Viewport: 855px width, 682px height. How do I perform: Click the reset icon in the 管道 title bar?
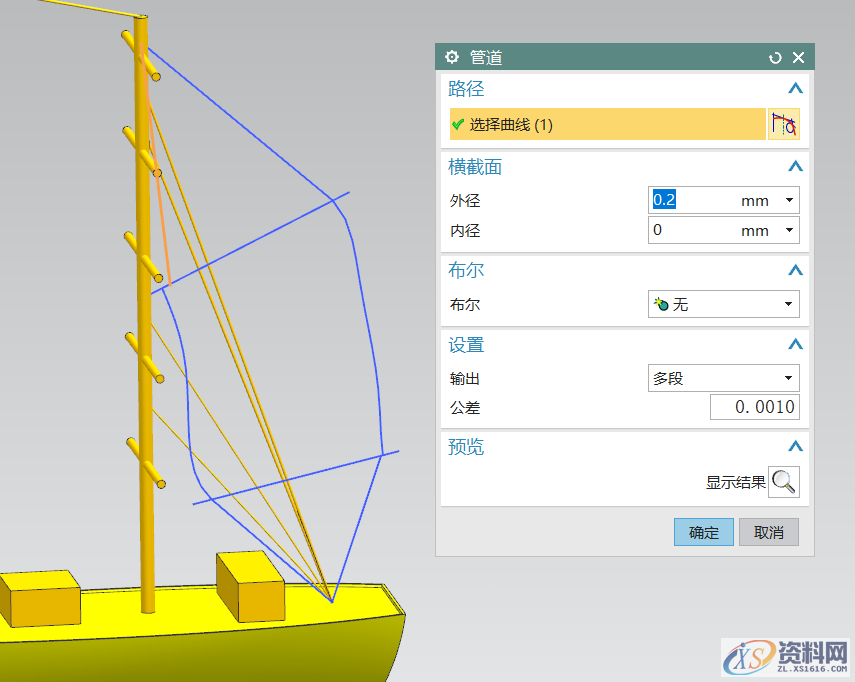click(x=775, y=57)
